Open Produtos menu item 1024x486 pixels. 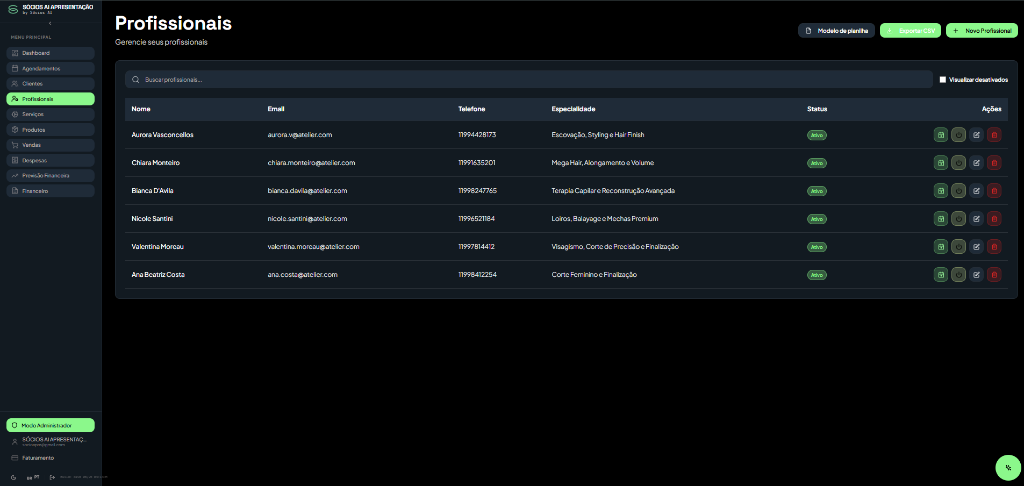pyautogui.click(x=50, y=130)
